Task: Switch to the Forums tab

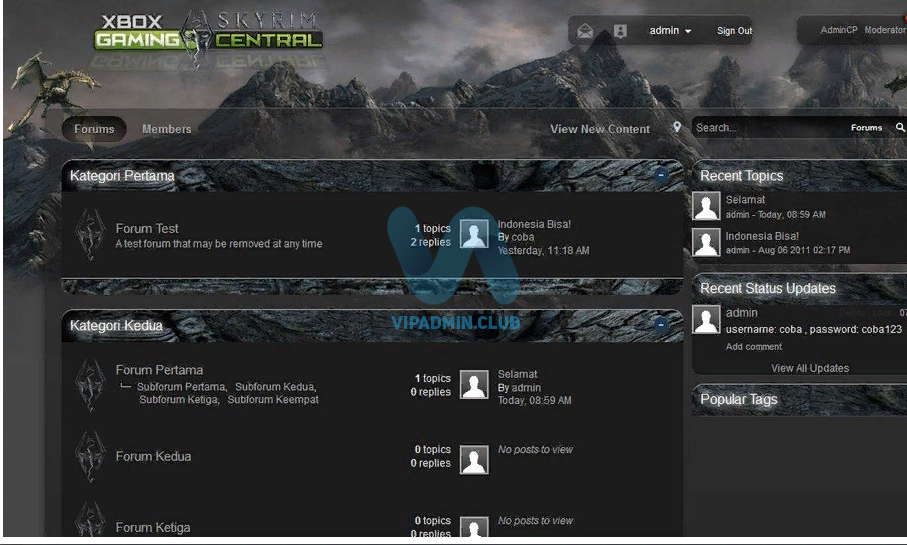Action: pos(94,129)
